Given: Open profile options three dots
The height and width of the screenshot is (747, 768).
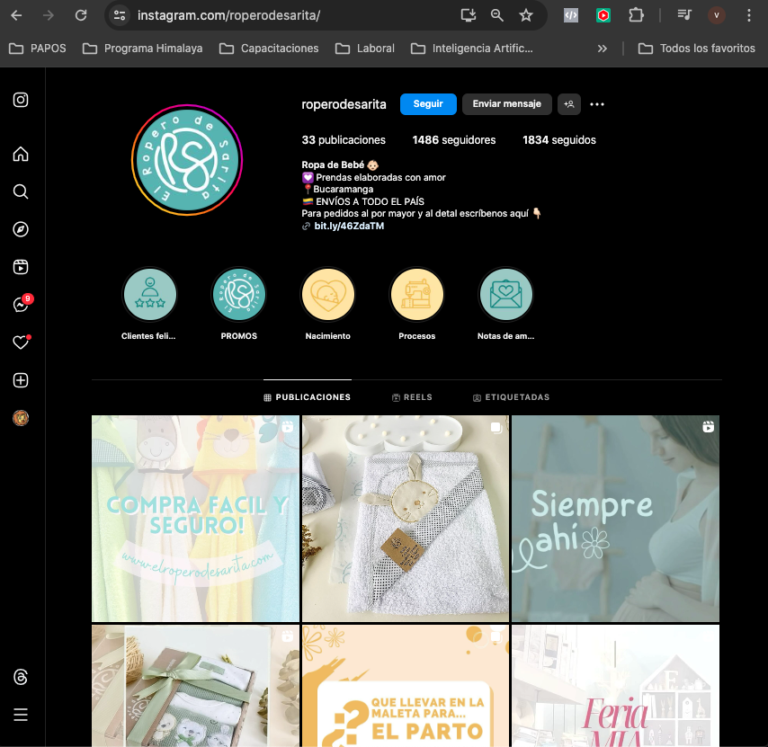Looking at the screenshot, I should point(597,104).
